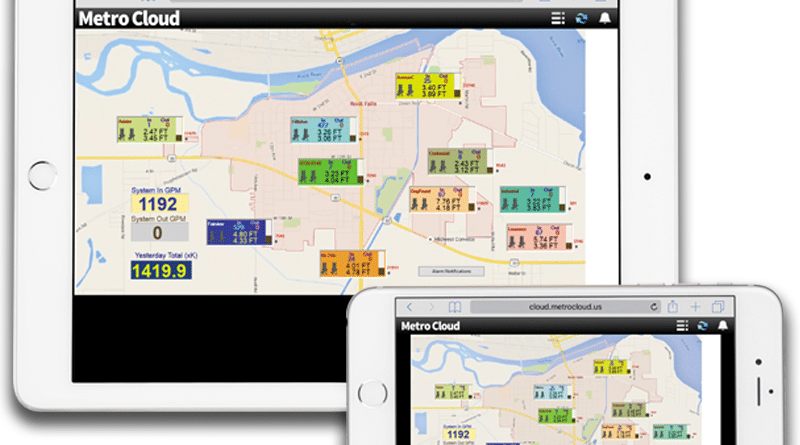Image resolution: width=800 pixels, height=445 pixels.
Task: Click forward arrow in iPhone Safari toolbar
Action: (x=432, y=307)
